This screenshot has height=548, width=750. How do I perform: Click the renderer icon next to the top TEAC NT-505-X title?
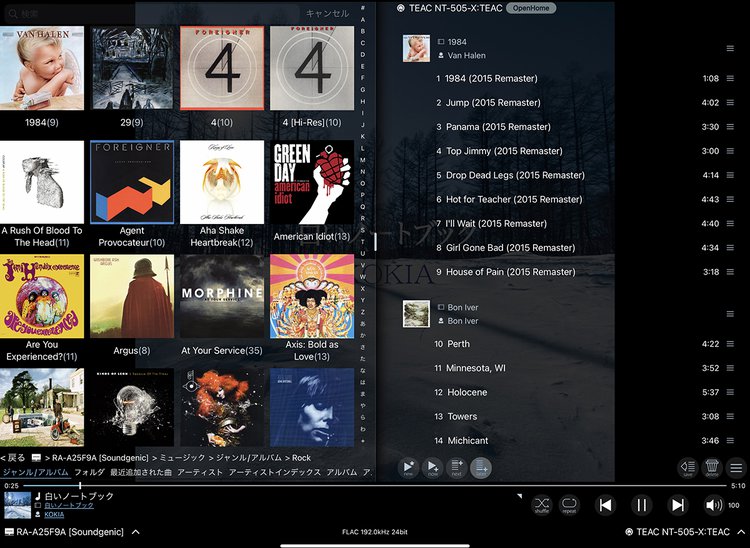coord(401,8)
